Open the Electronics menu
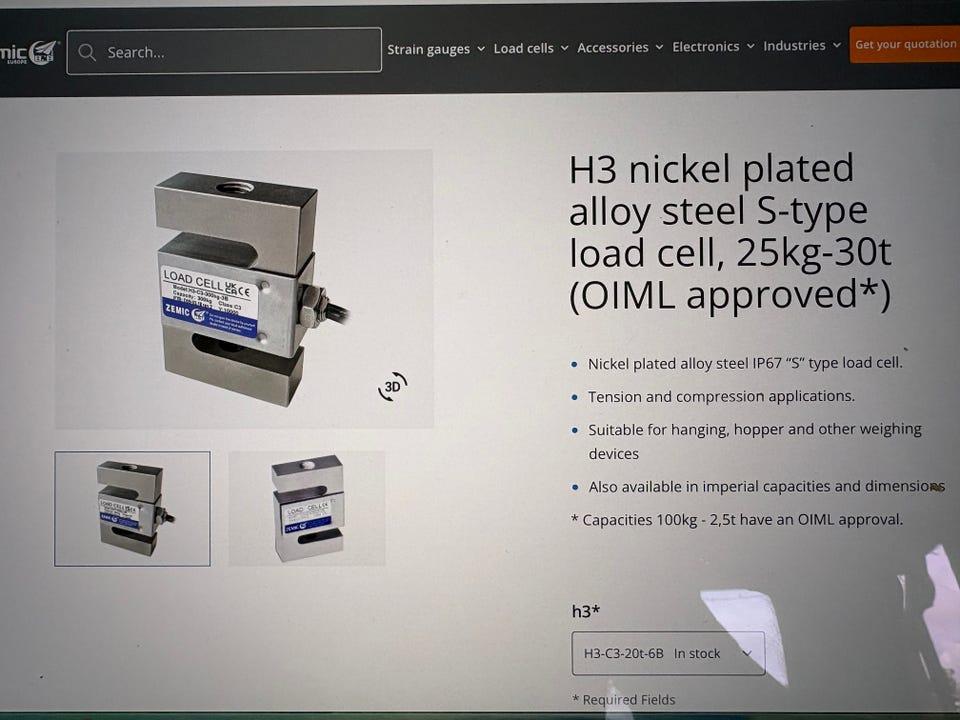The width and height of the screenshot is (960, 720). pyautogui.click(x=713, y=46)
